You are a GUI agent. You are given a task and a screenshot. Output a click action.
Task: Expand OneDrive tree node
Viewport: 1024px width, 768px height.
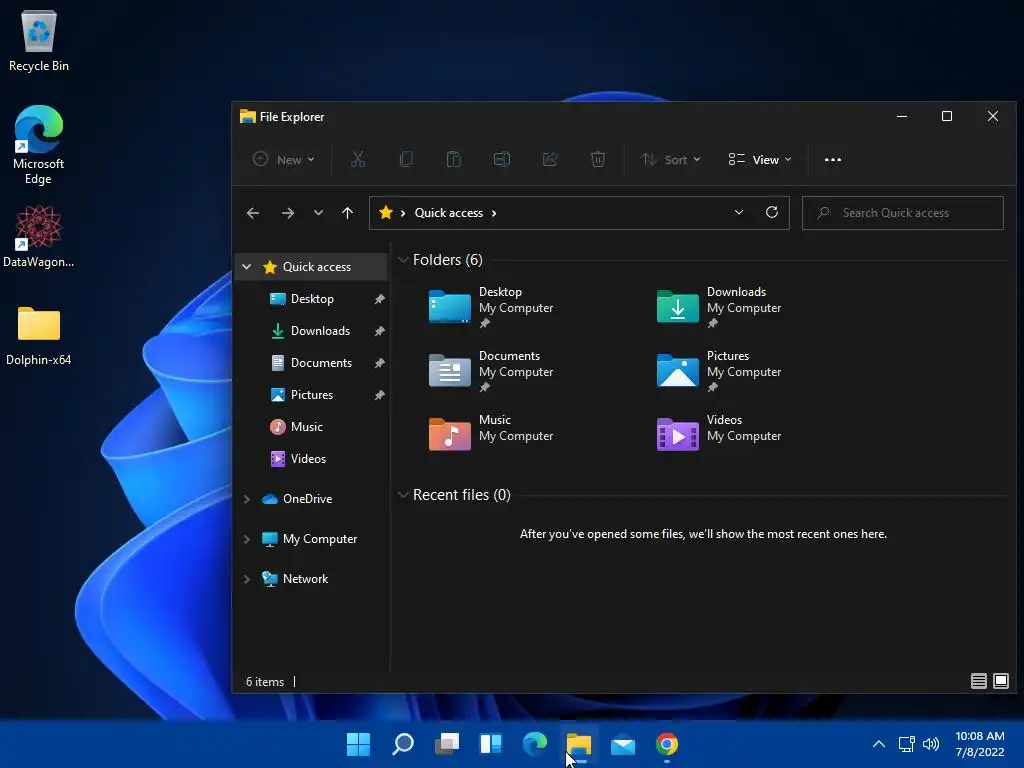[246, 499]
